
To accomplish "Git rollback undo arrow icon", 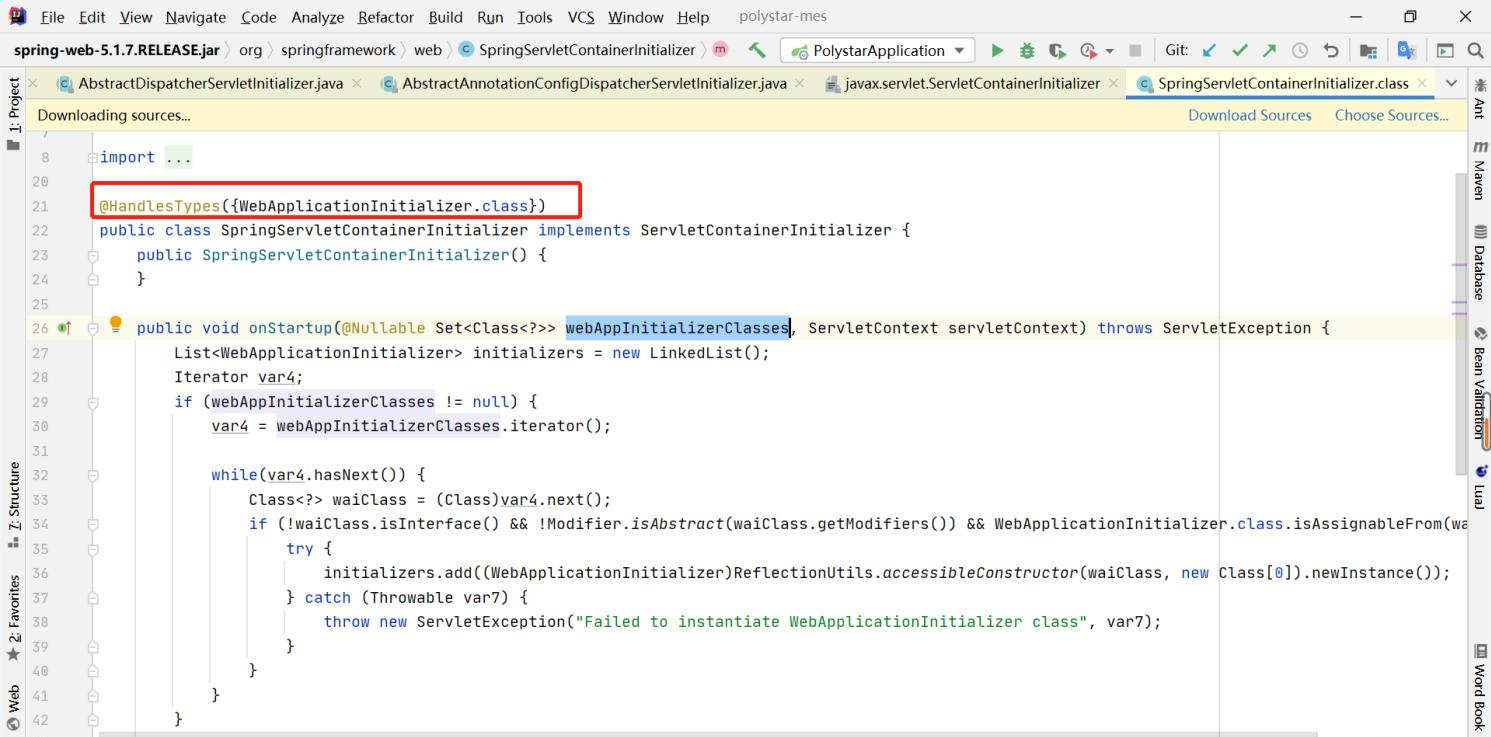I will click(1330, 50).
